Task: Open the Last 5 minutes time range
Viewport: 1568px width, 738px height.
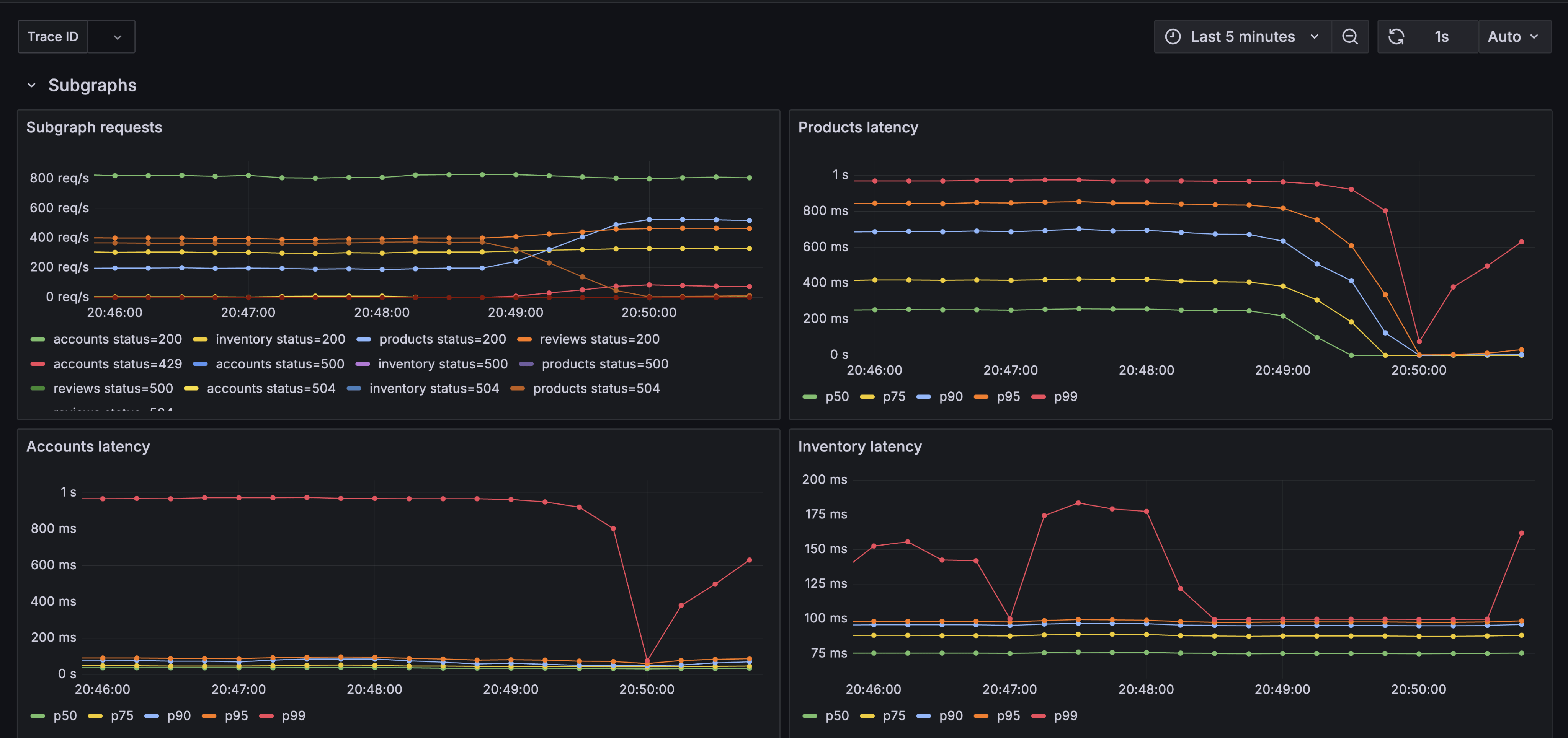Action: (x=1242, y=36)
